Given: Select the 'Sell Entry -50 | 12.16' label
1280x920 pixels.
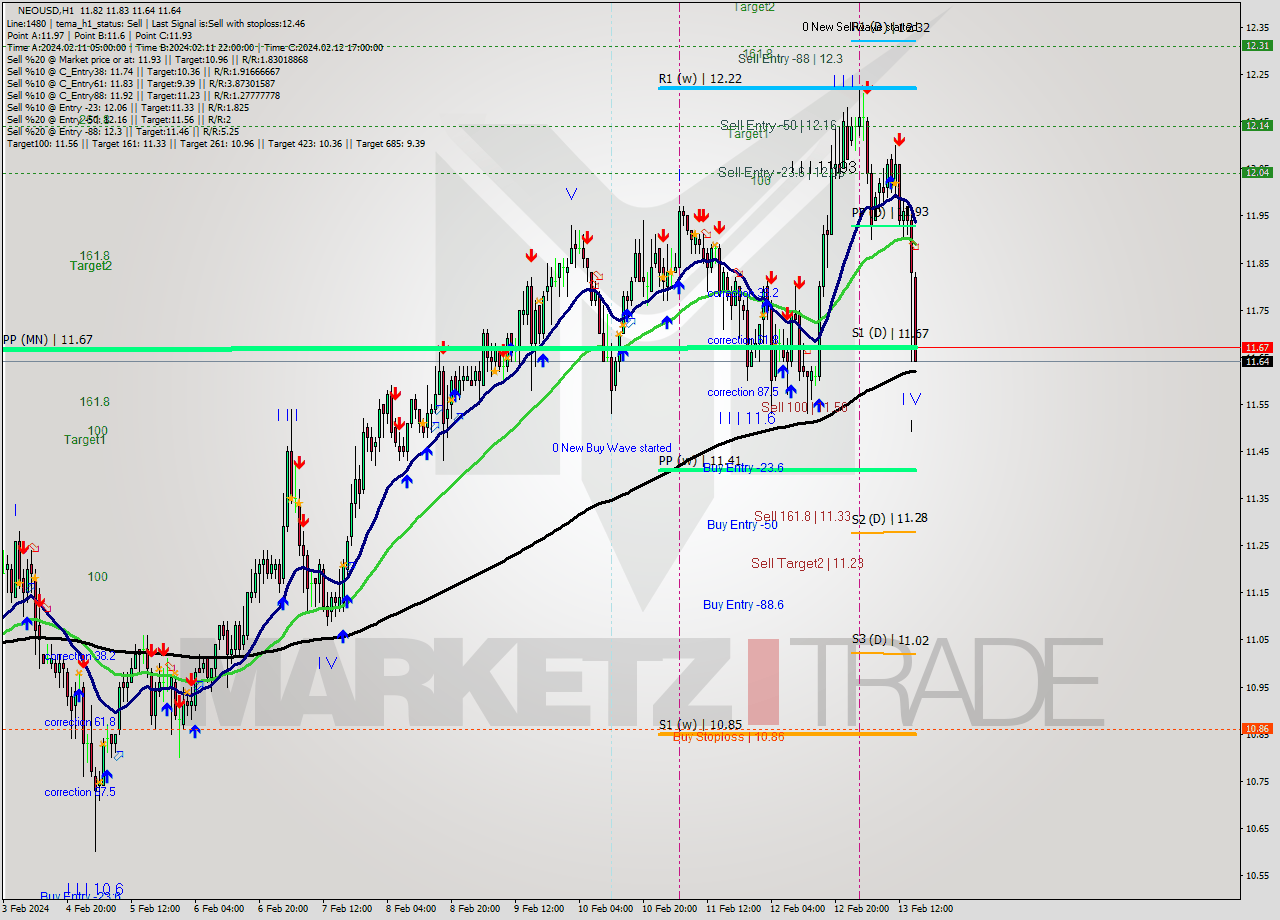Looking at the screenshot, I should (x=778, y=125).
